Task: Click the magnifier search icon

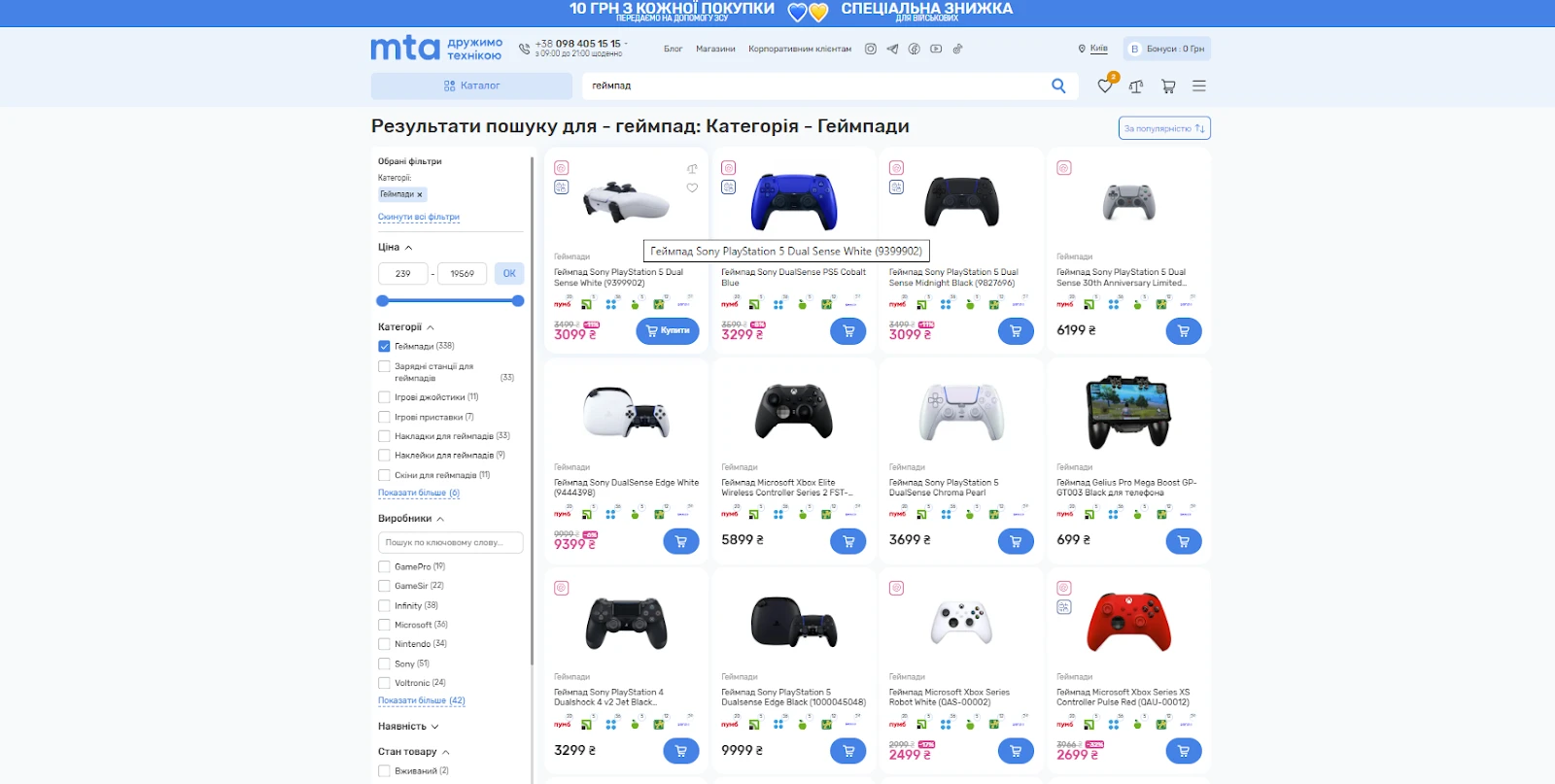Action: [1058, 85]
